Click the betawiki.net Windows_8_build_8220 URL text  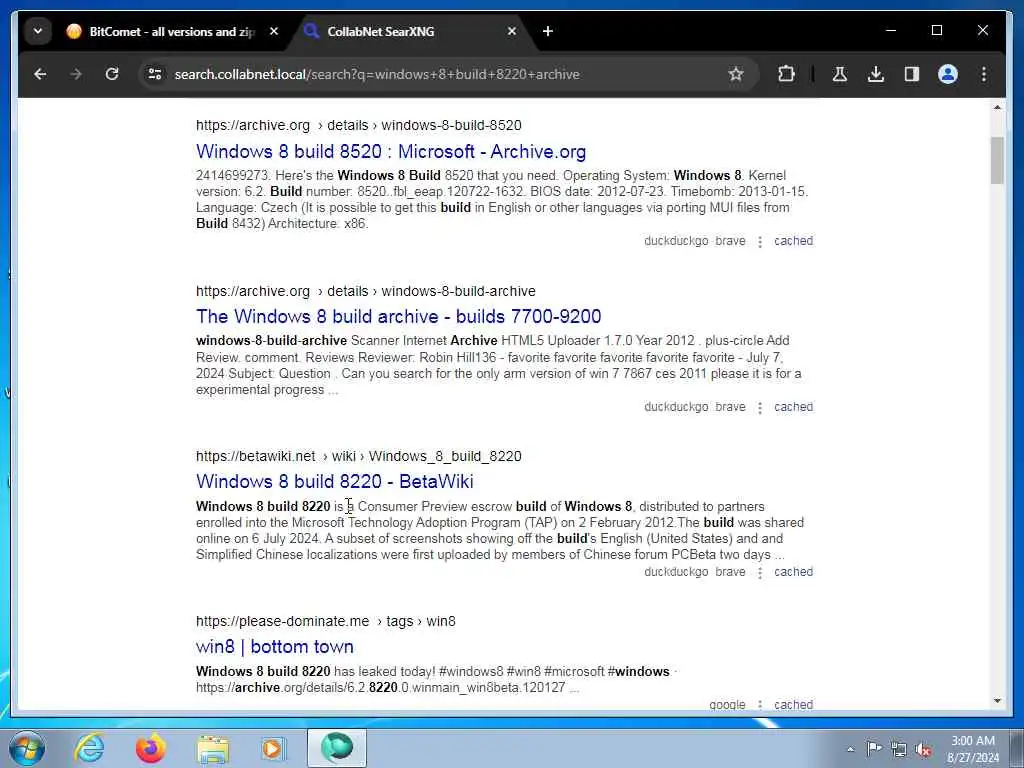pos(359,456)
